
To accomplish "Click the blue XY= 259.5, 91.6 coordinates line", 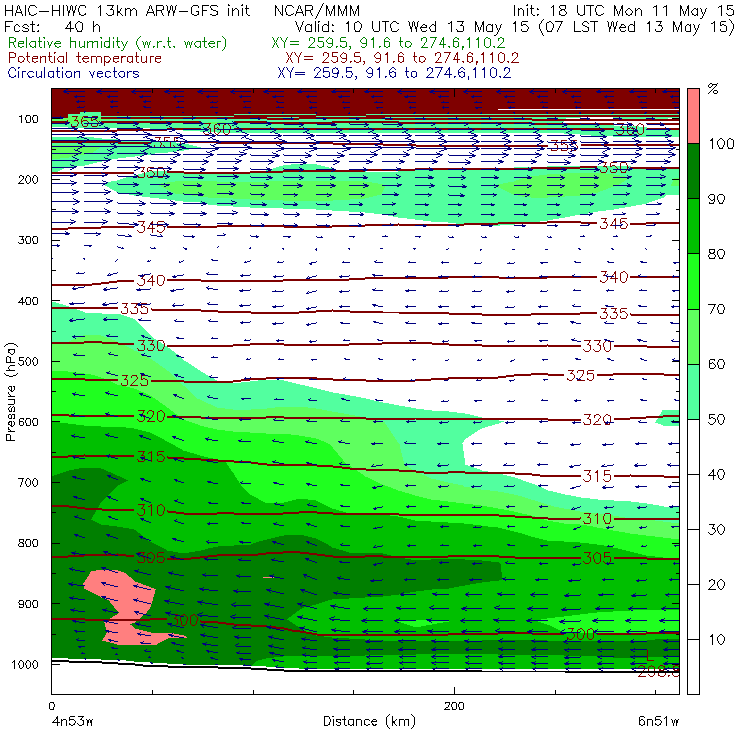I will [394, 73].
